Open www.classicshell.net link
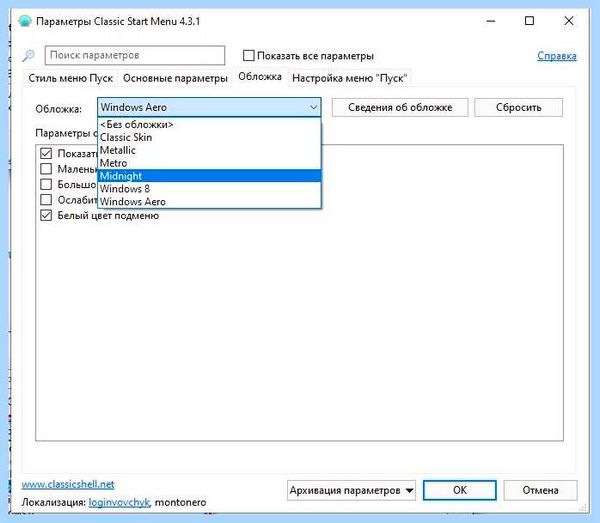Viewport: 600px width, 523px height. tap(68, 484)
